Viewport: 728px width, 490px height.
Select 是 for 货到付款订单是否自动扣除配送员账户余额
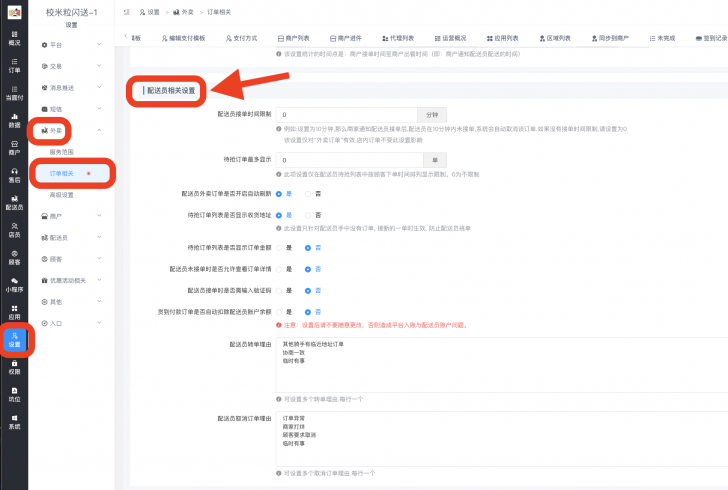[x=279, y=312]
